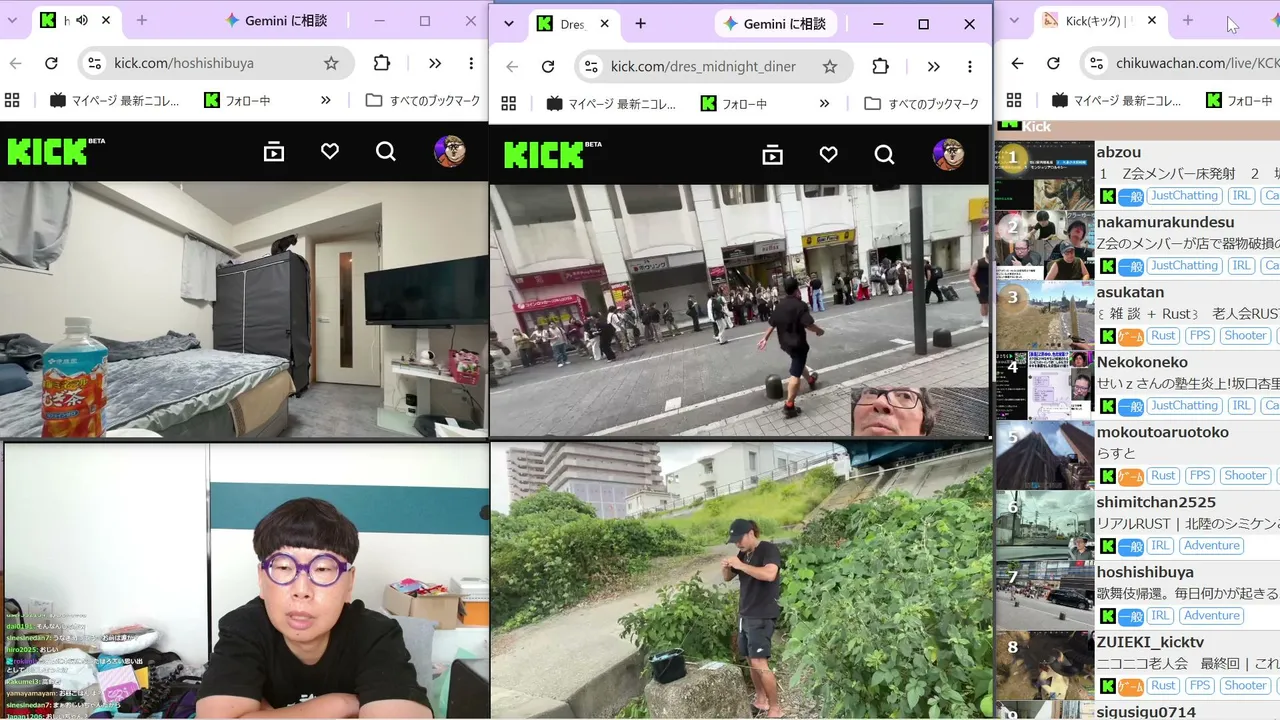1280x720 pixels.
Task: Open abzou's stream thumbnail ranked 1
Action: click(x=1044, y=175)
